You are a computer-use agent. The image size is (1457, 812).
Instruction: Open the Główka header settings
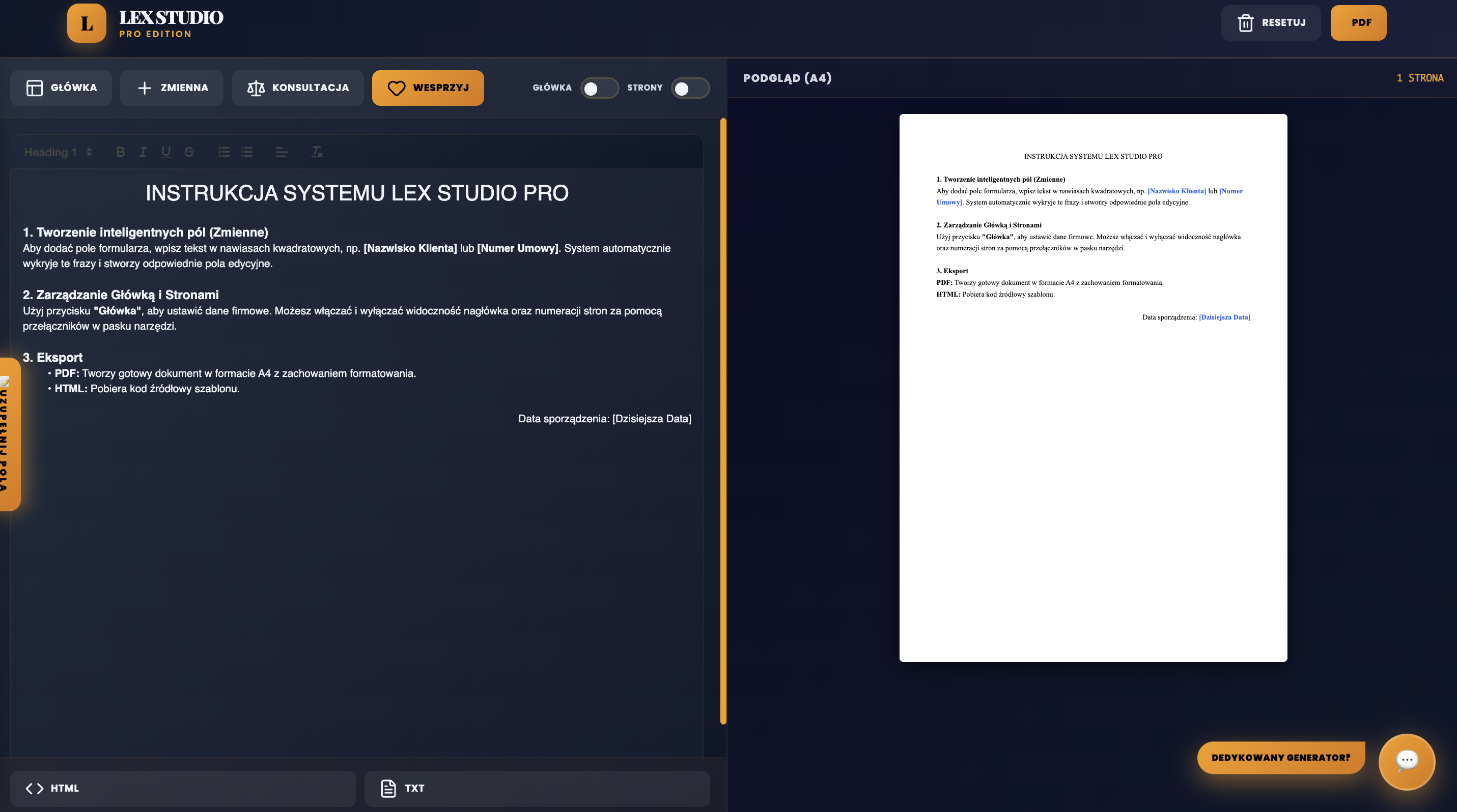pos(61,88)
